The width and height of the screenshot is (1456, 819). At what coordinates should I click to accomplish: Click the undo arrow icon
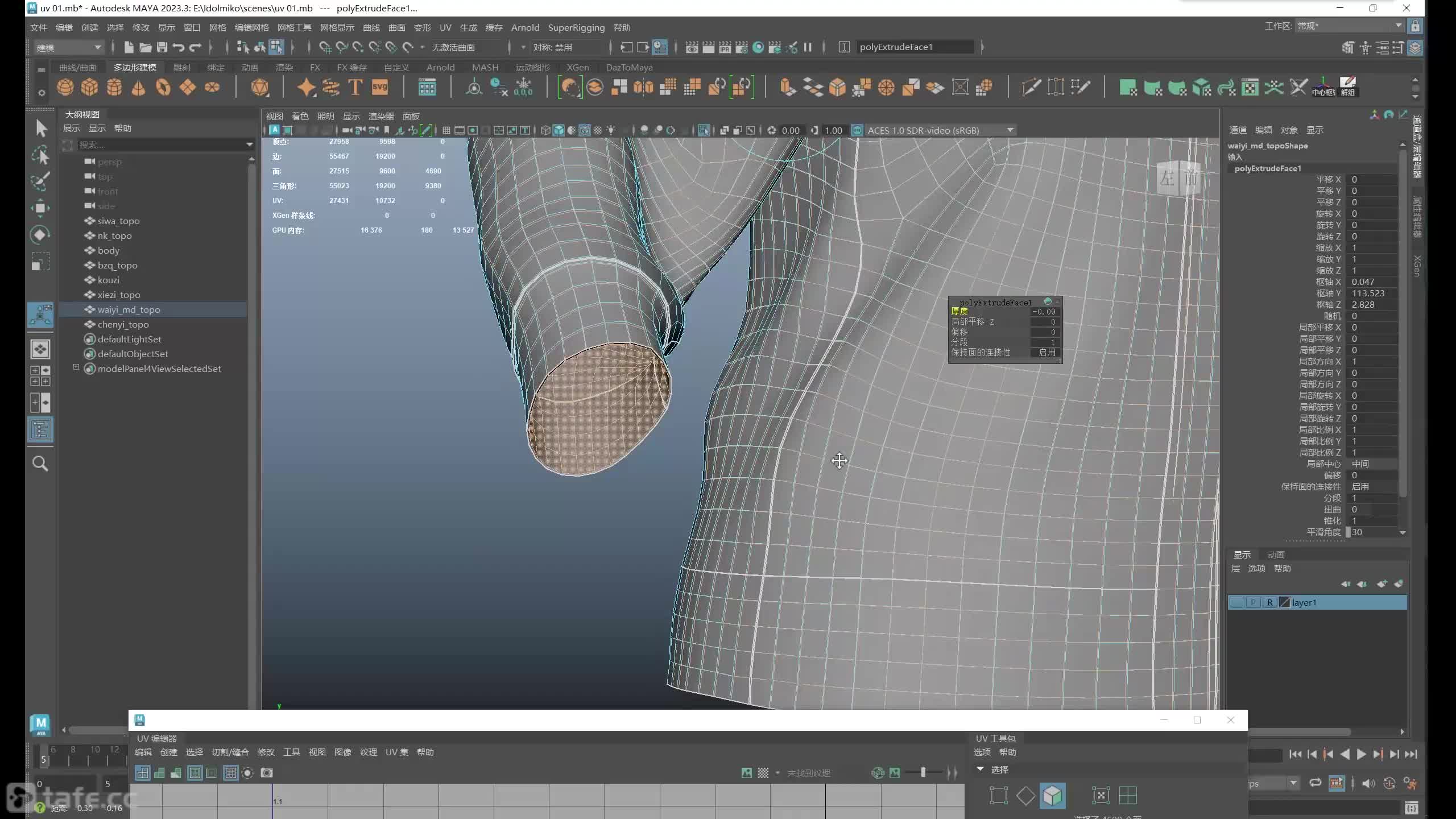179,47
